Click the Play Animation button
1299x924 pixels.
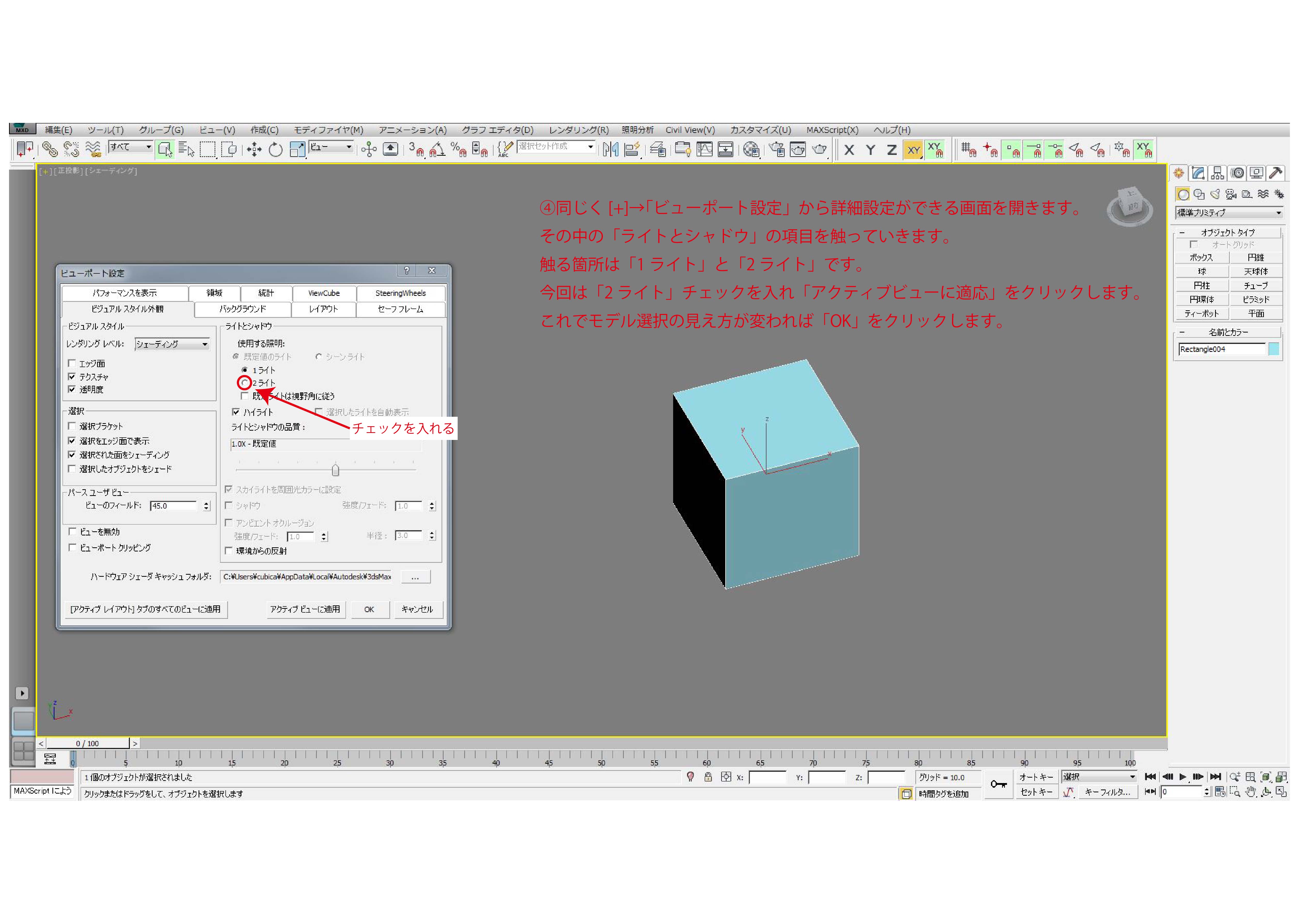[1182, 777]
